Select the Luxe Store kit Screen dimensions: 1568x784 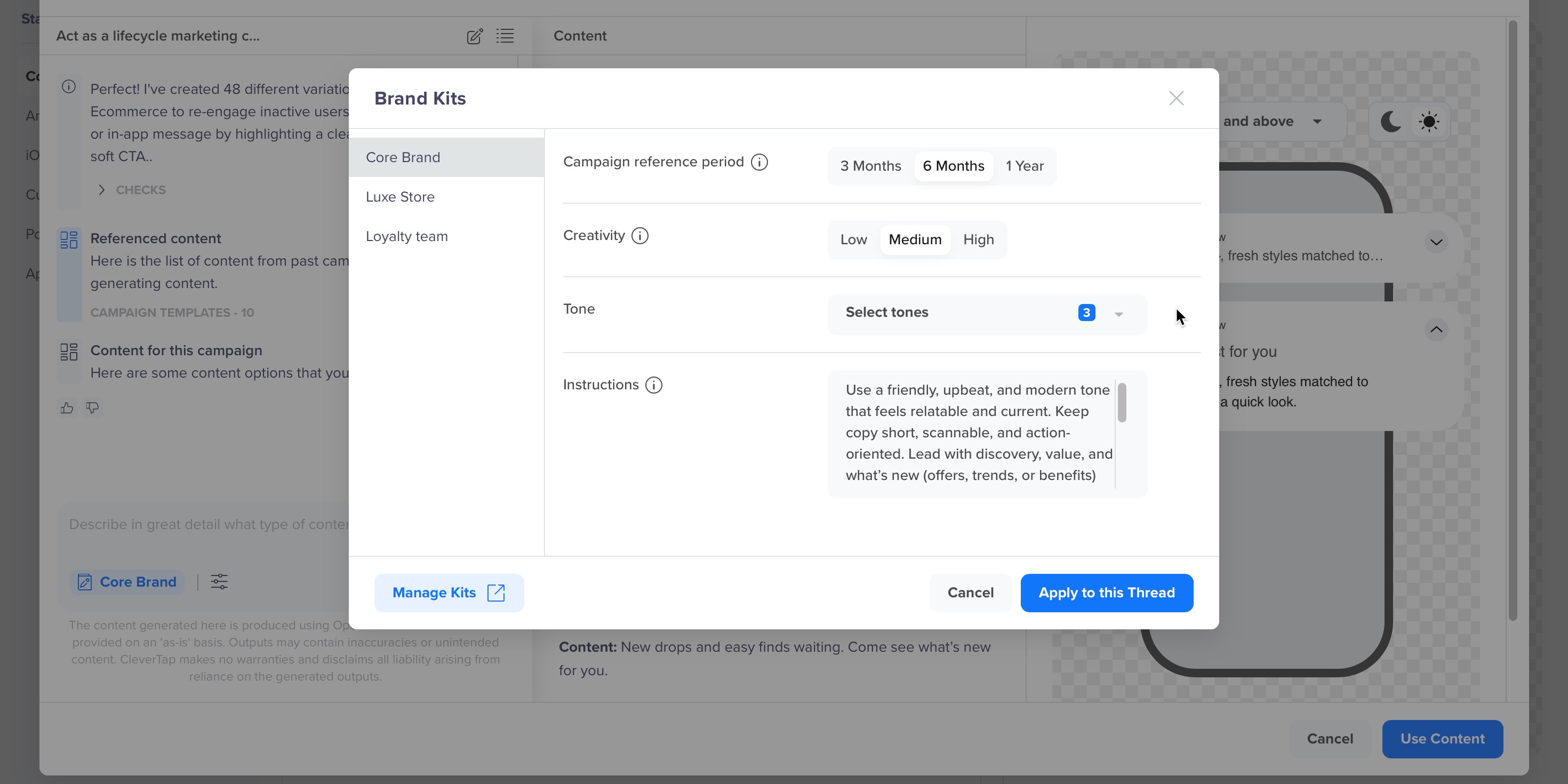pyautogui.click(x=446, y=197)
